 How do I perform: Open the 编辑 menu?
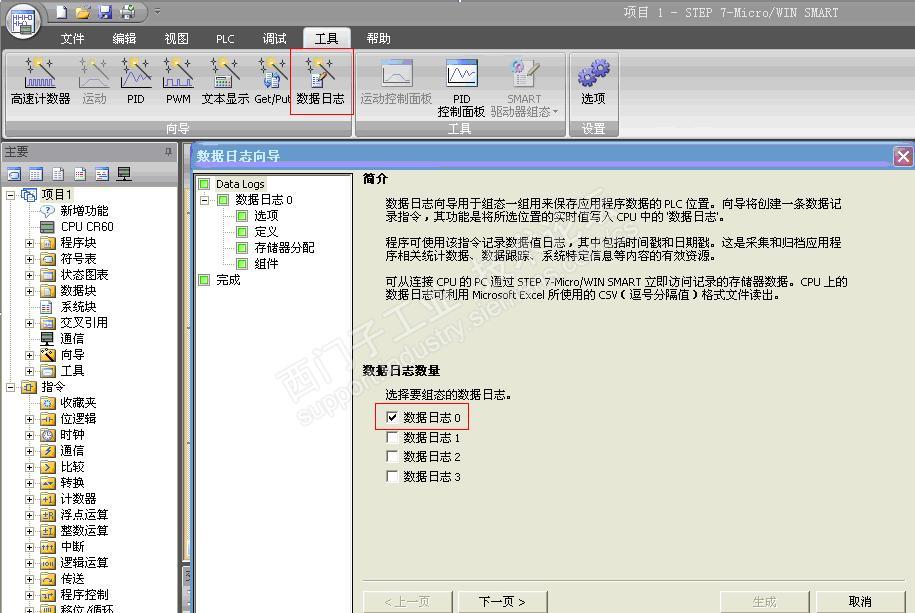point(124,39)
